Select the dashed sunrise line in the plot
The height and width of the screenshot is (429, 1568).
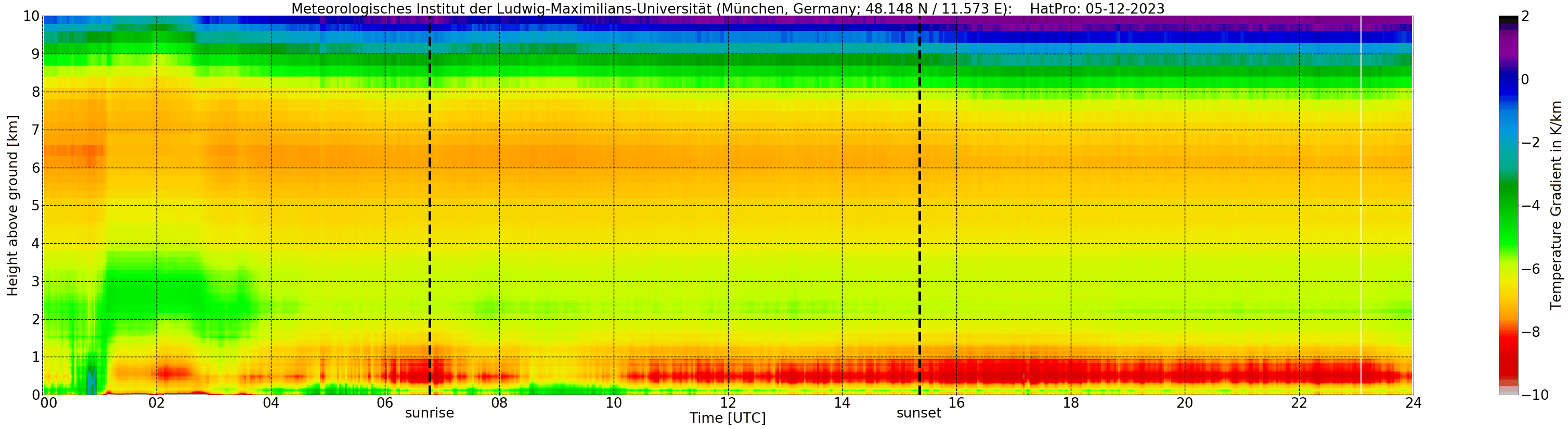(x=430, y=205)
